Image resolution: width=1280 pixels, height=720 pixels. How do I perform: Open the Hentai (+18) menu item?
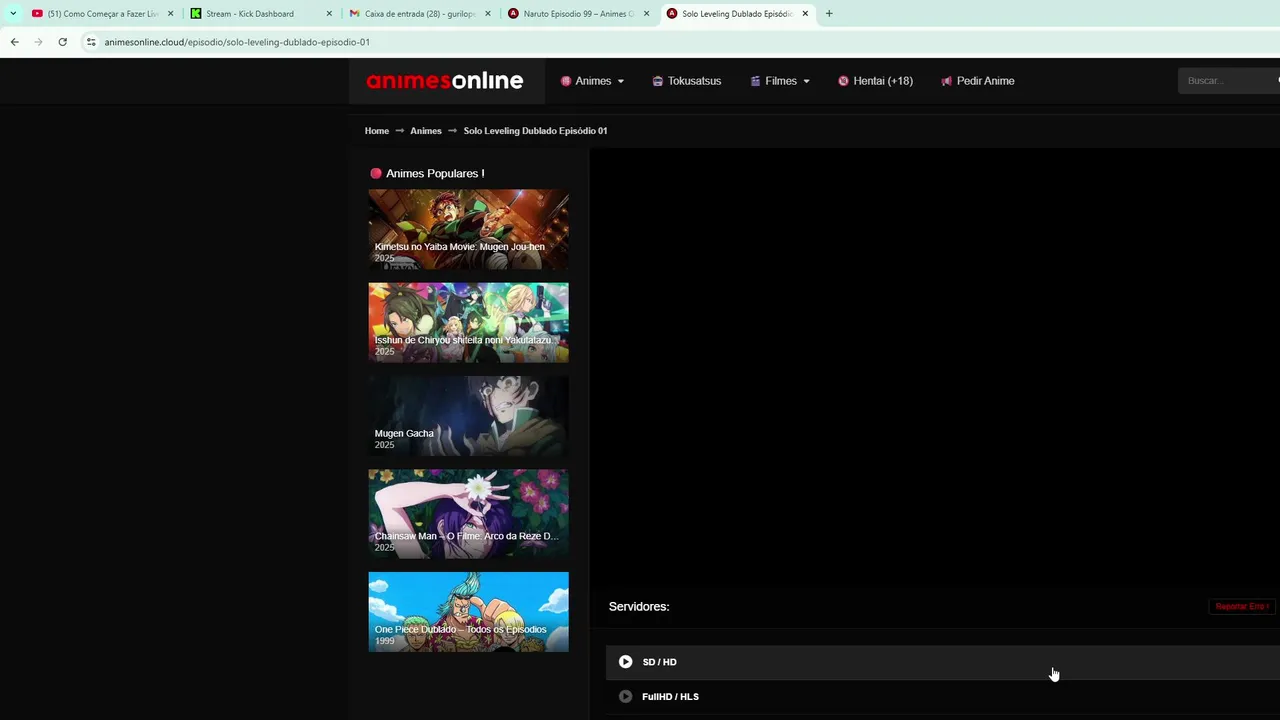click(875, 81)
